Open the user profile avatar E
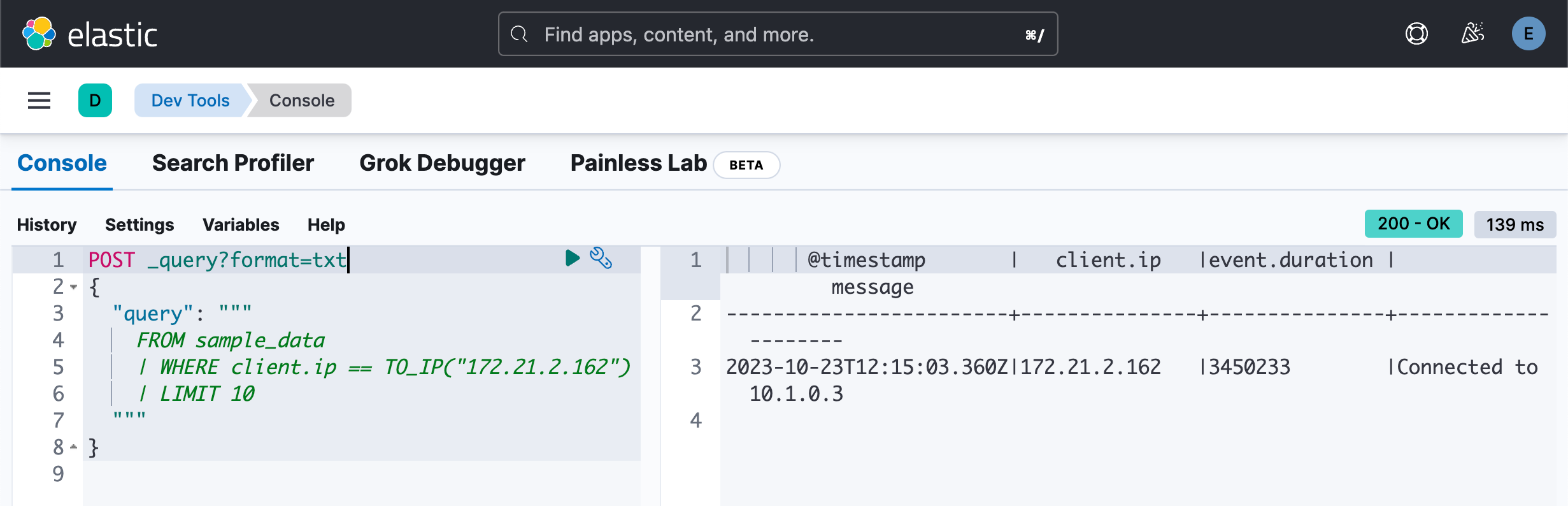 (1528, 34)
